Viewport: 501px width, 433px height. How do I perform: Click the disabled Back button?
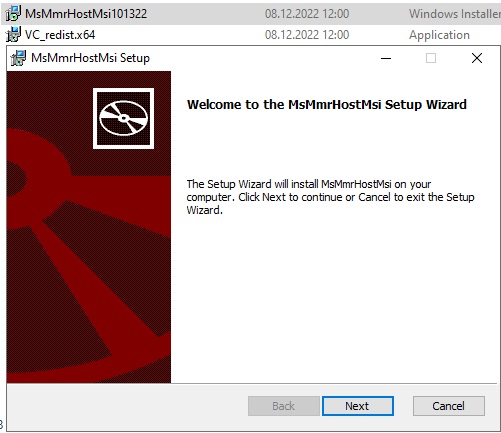pos(284,406)
